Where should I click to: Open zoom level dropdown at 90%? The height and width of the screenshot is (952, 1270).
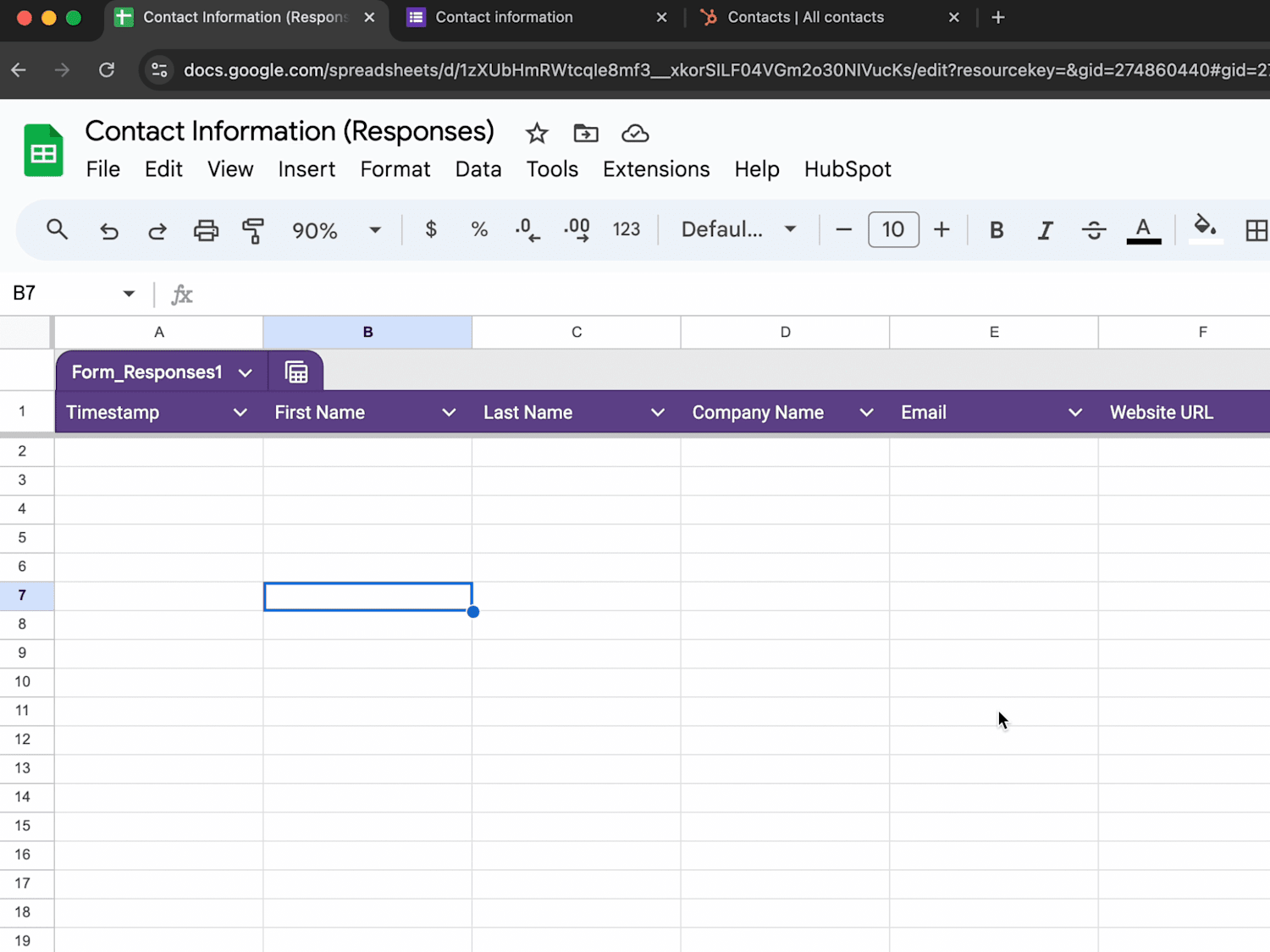coord(336,230)
